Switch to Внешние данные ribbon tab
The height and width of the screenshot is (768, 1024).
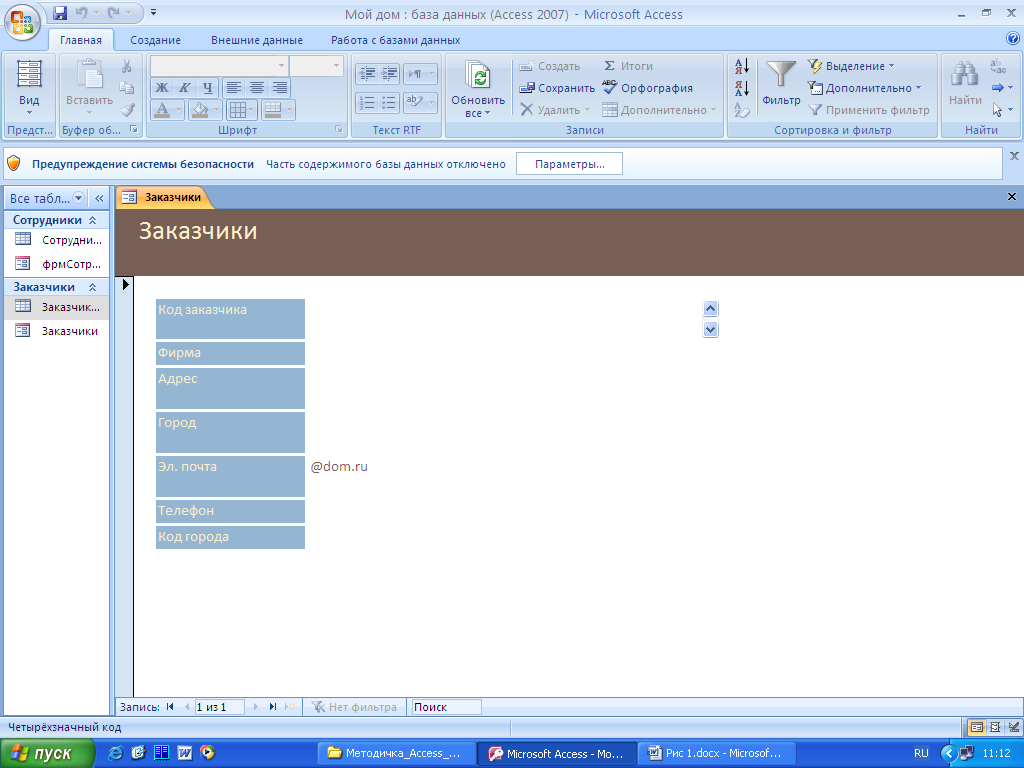click(x=257, y=40)
